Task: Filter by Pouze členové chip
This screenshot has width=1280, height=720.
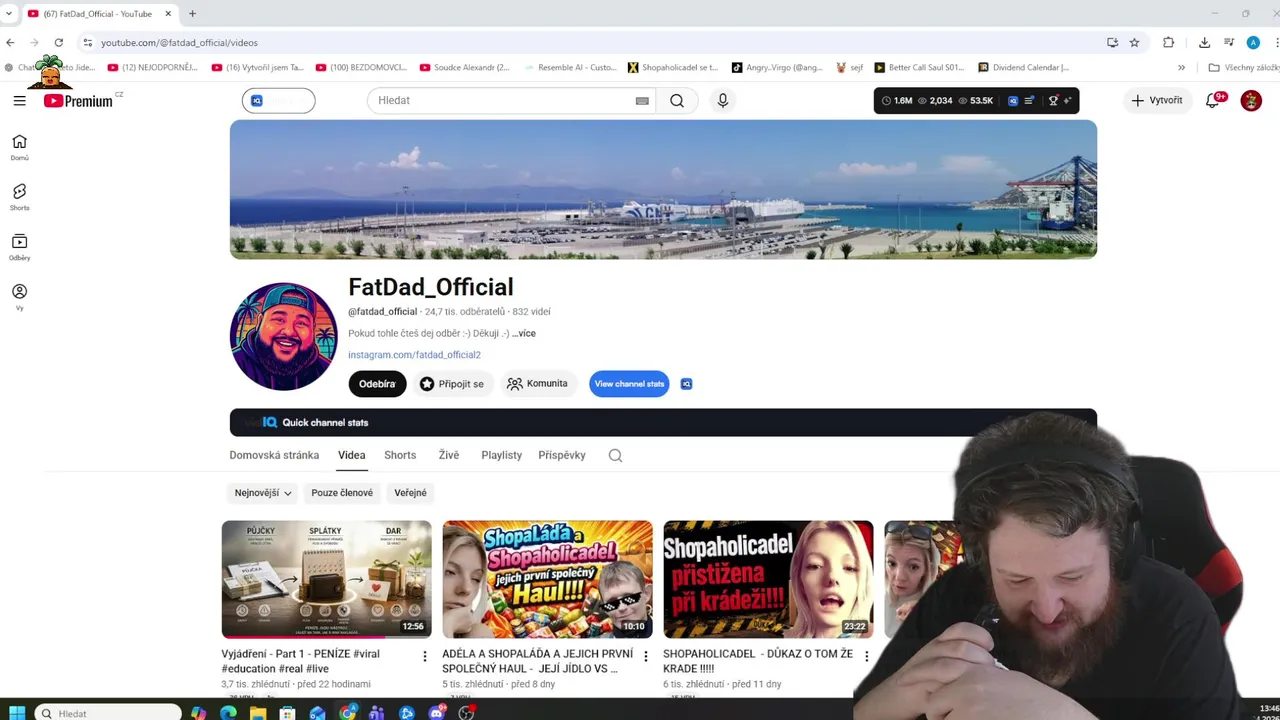Action: click(342, 493)
